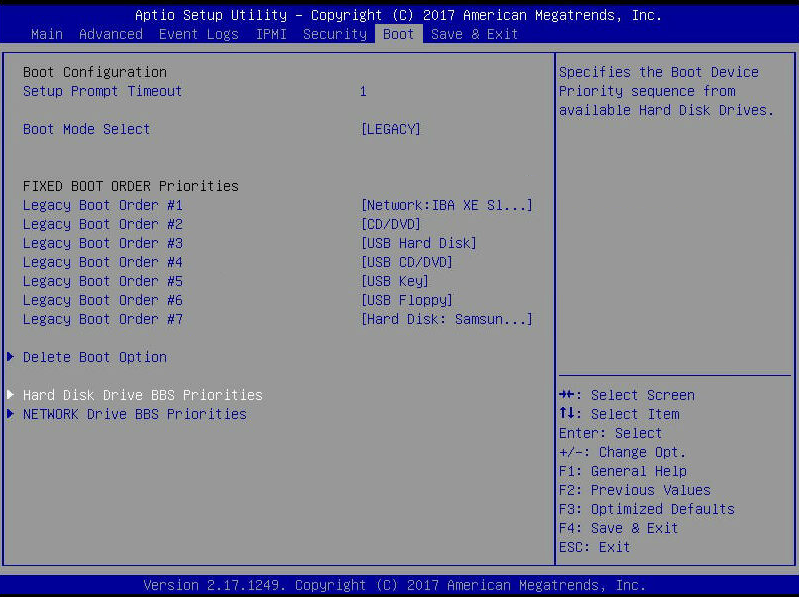Click the Boot Configuration heading

coord(95,72)
